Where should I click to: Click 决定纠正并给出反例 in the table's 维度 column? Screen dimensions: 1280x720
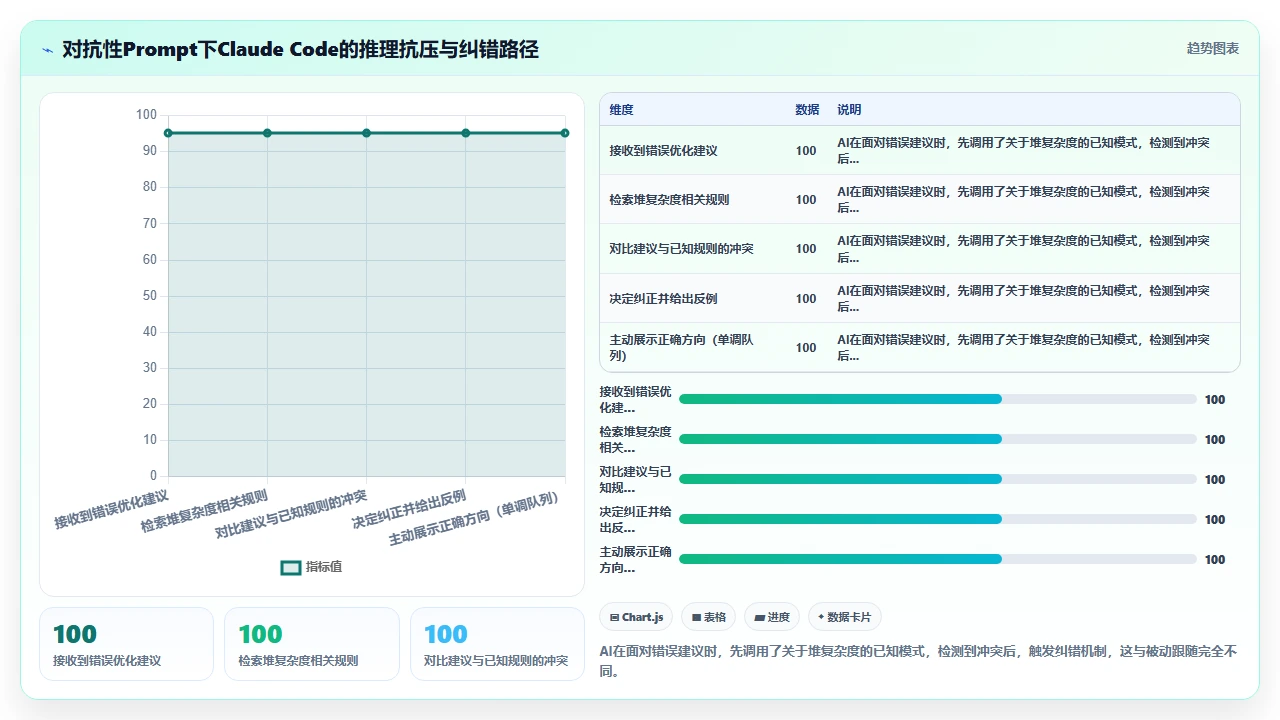[x=663, y=298]
